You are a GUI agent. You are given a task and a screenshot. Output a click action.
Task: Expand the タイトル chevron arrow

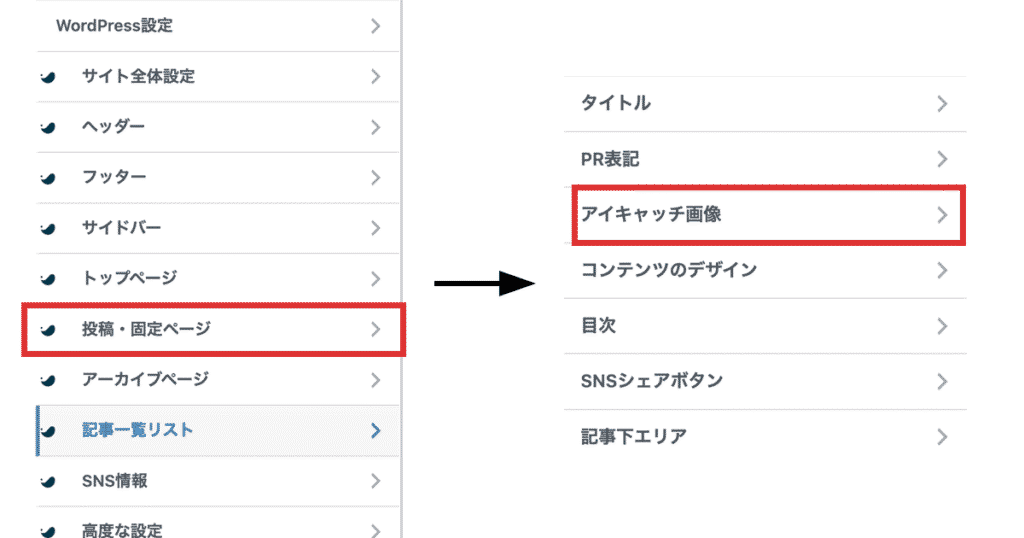941,103
